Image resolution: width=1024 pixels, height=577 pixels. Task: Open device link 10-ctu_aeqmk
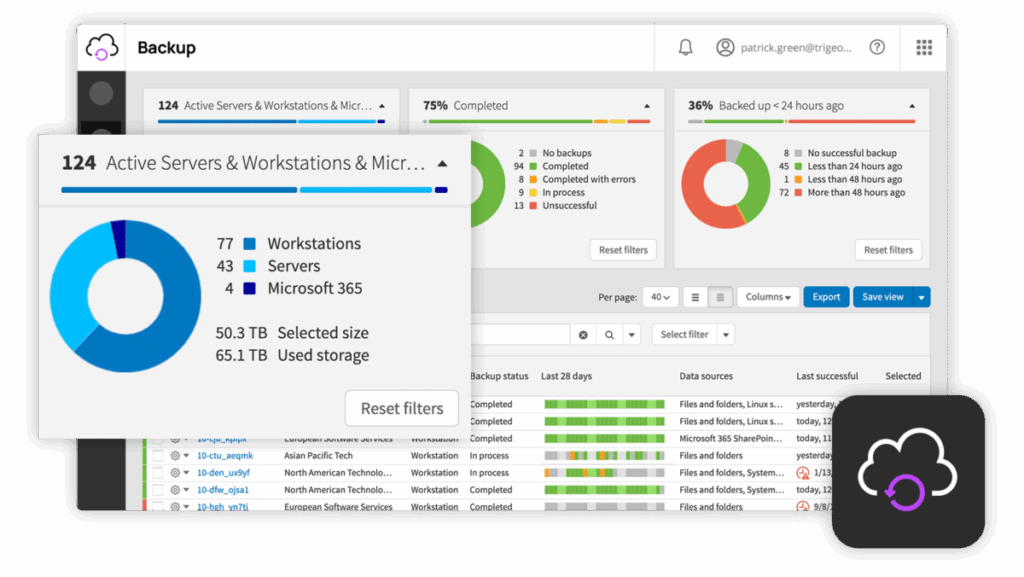225,456
